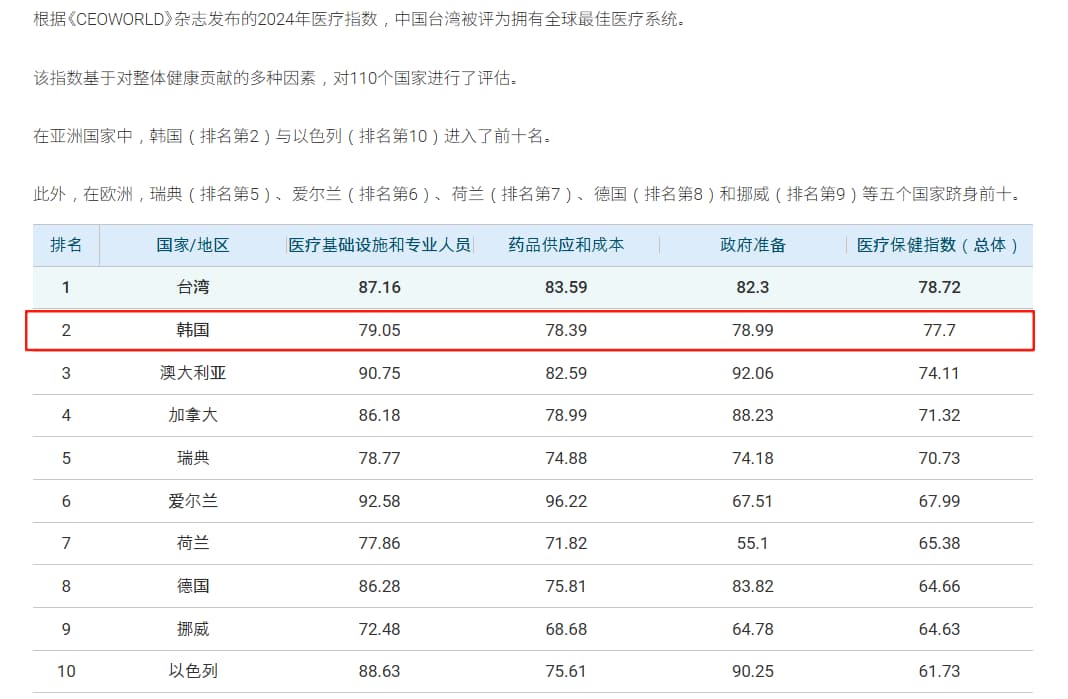Click the value 86.18 in 加拿大 row

tap(379, 416)
